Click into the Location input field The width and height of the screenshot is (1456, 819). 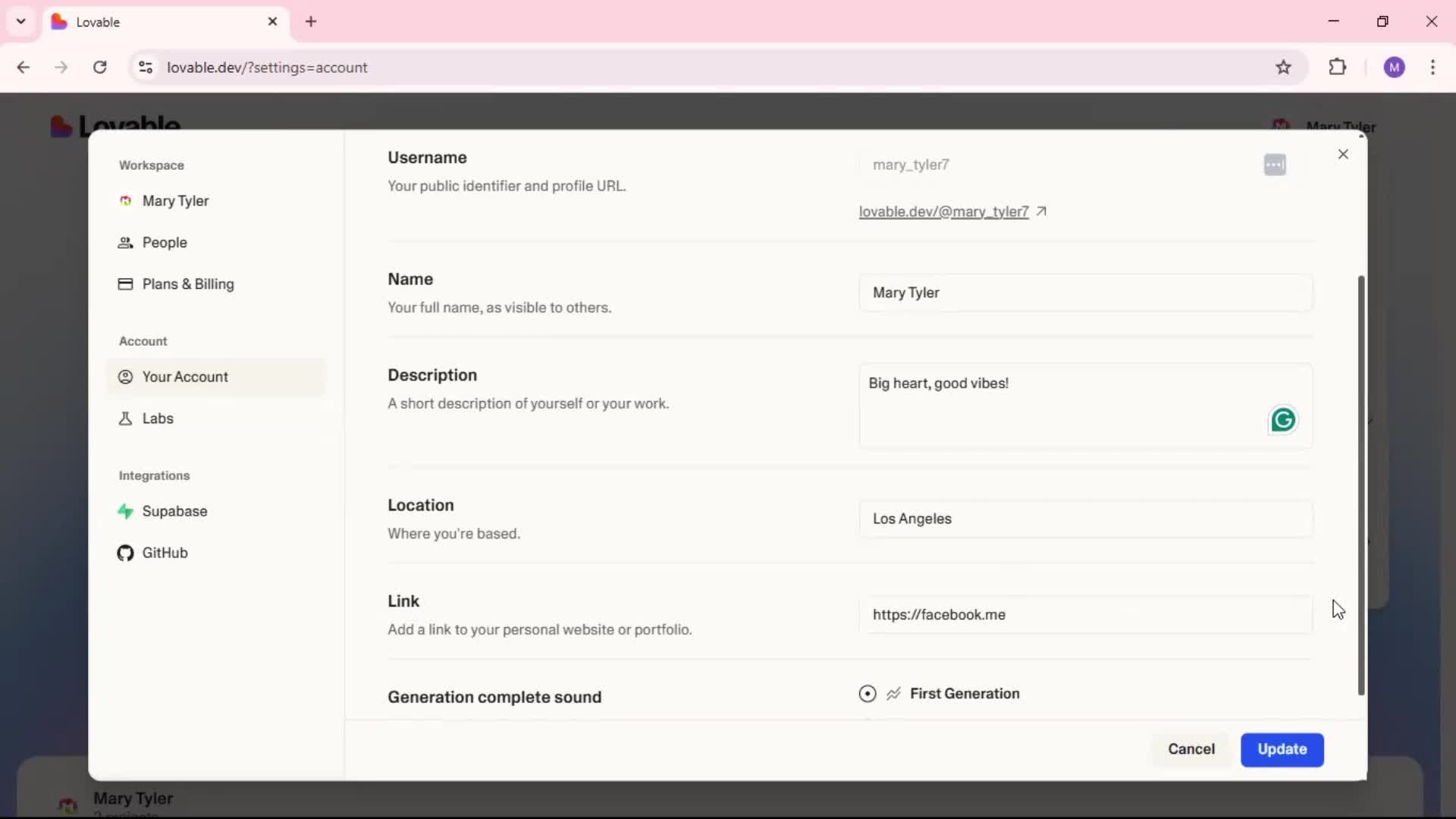pyautogui.click(x=1084, y=519)
